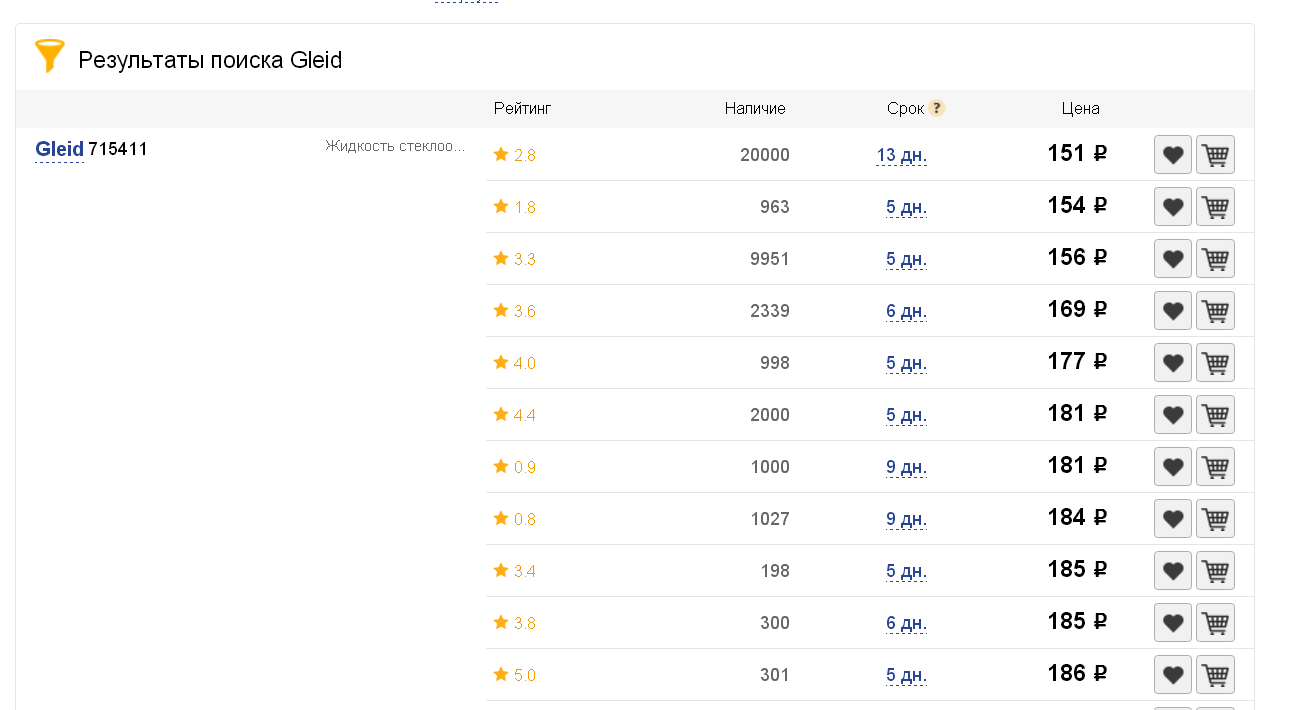1314x710 pixels.
Task: Favorite the 181 ₽ offer rated 4.4
Action: [x=1173, y=415]
